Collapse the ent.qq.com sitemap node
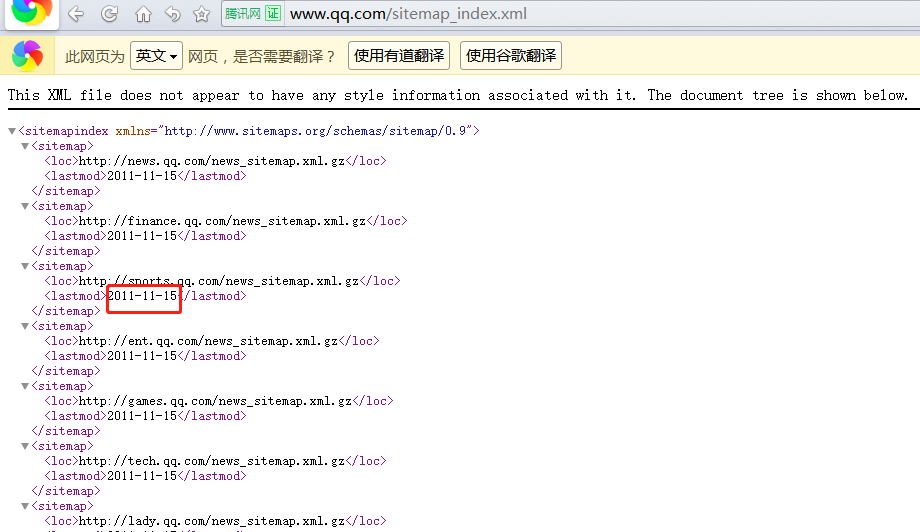This screenshot has height=532, width=920. pyautogui.click(x=25, y=326)
